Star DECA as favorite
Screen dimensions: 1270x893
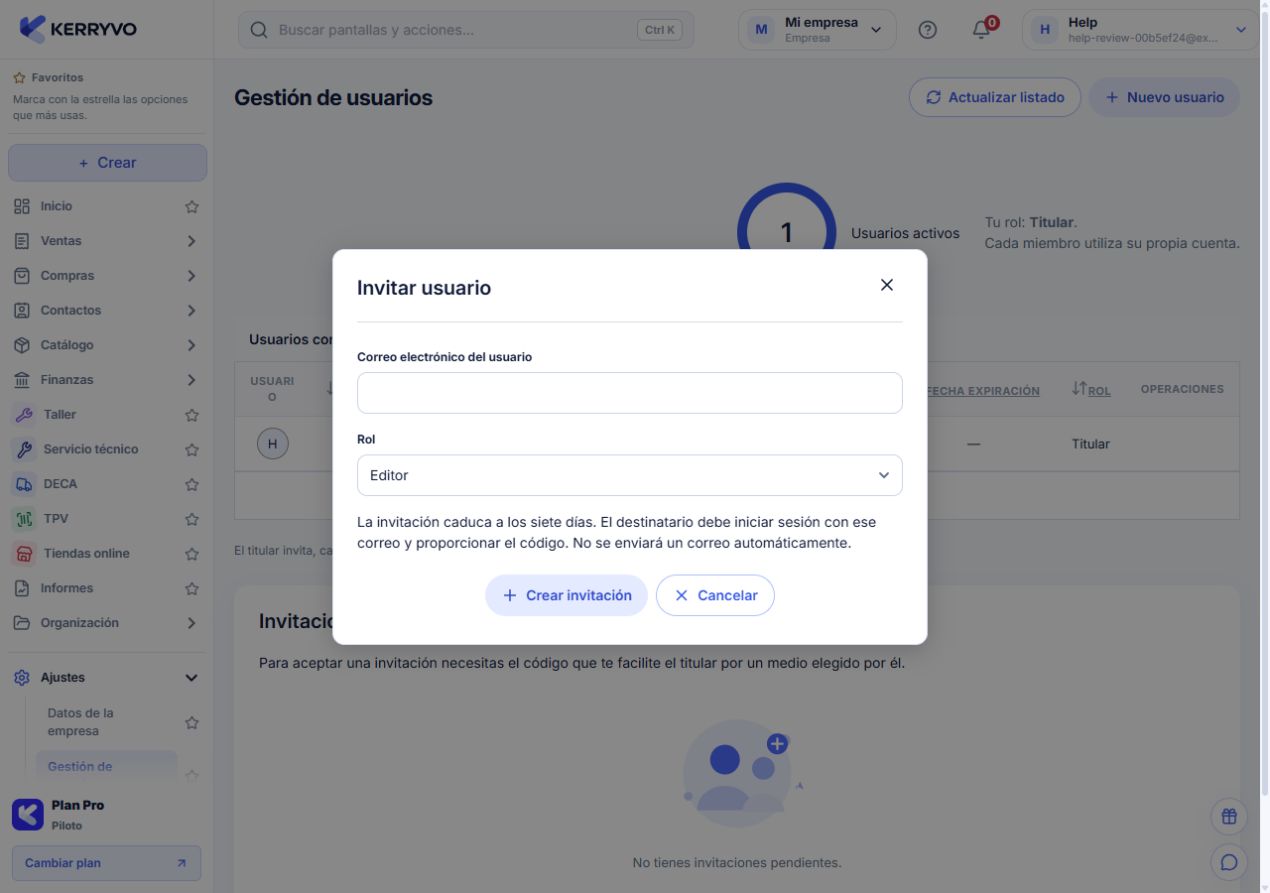pyautogui.click(x=192, y=485)
